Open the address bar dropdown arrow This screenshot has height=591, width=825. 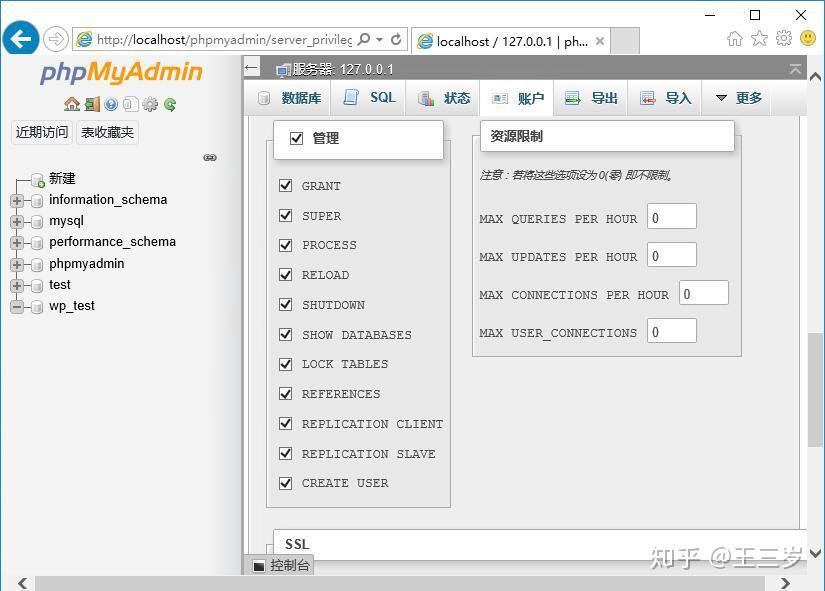[x=379, y=39]
